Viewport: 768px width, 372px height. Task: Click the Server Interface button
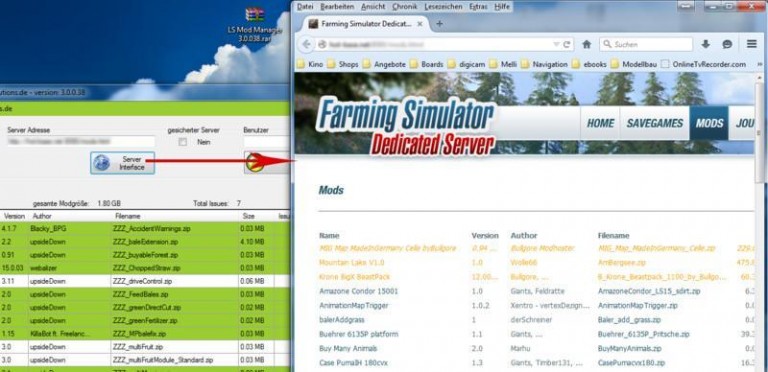(122, 163)
